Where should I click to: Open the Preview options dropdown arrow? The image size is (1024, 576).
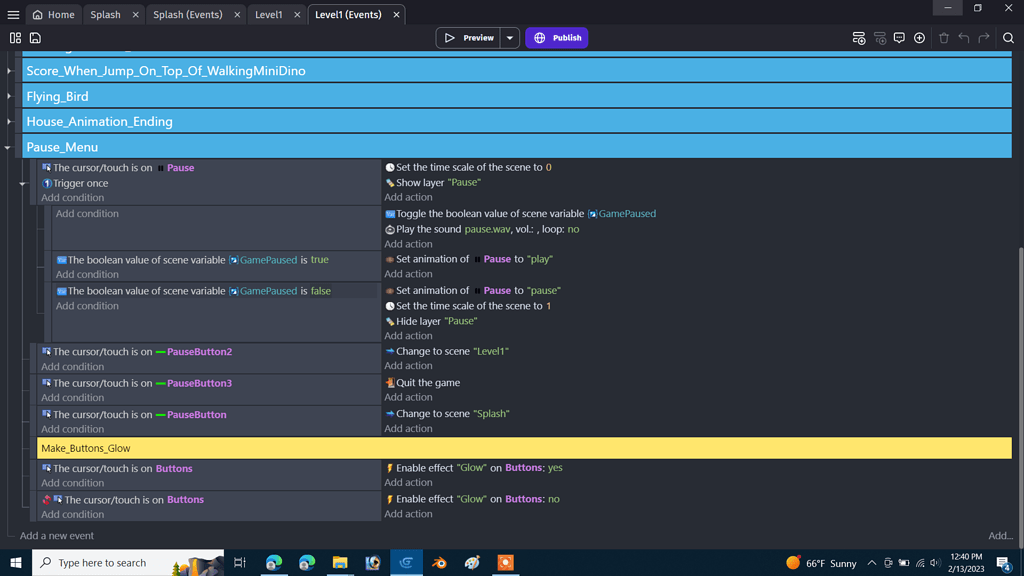tap(510, 38)
